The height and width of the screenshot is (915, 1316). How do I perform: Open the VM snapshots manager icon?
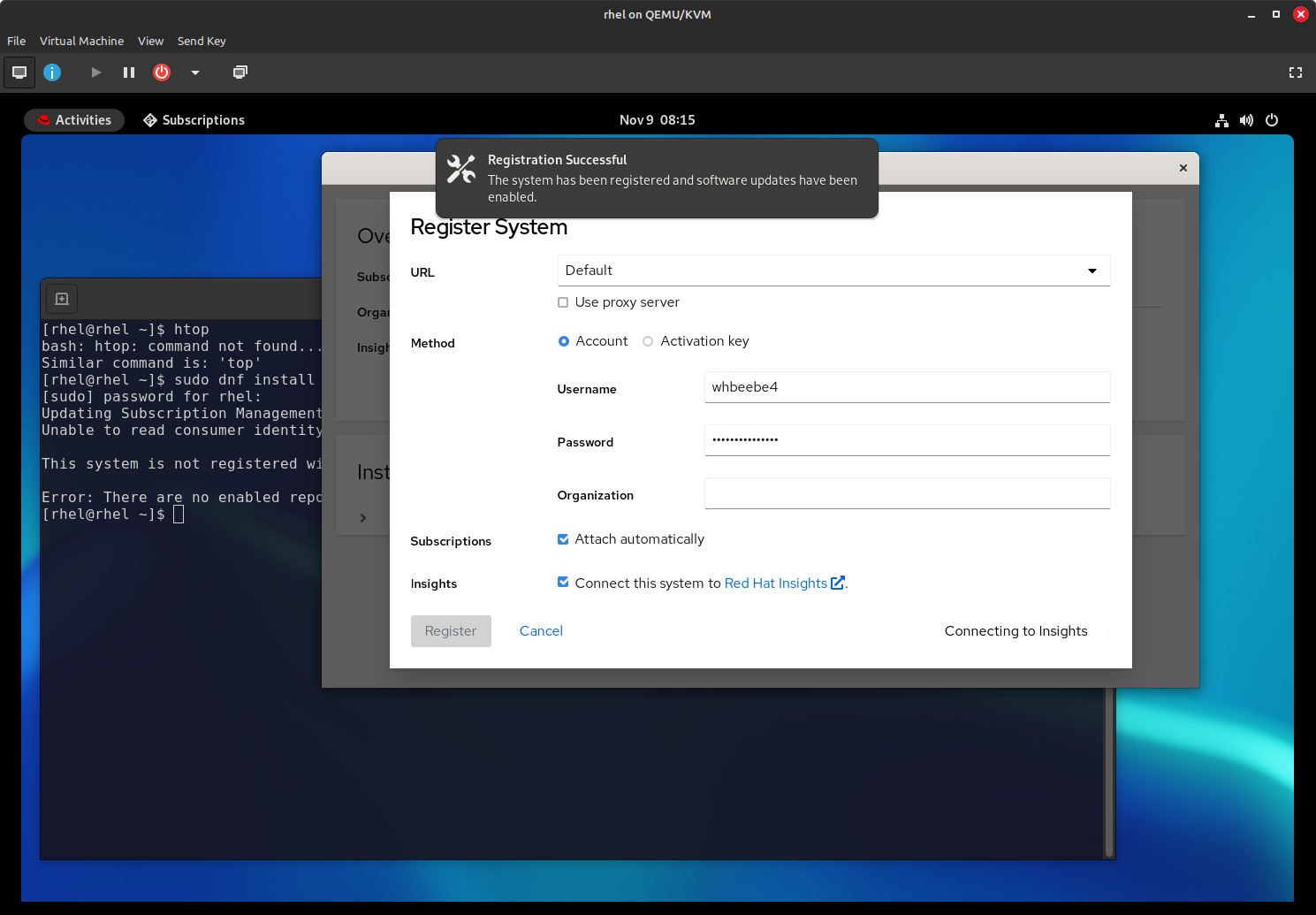(x=240, y=72)
